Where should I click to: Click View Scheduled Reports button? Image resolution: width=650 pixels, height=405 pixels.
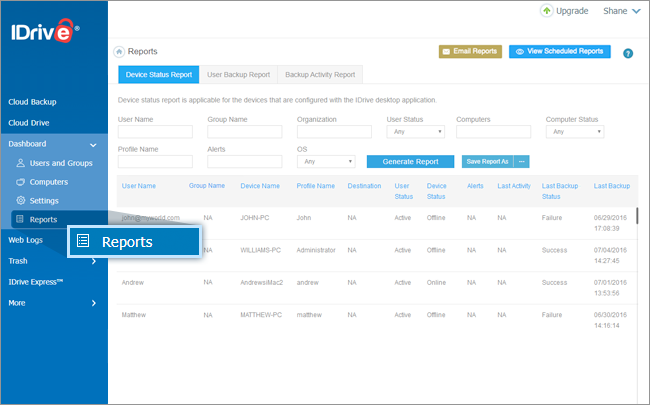click(x=560, y=51)
